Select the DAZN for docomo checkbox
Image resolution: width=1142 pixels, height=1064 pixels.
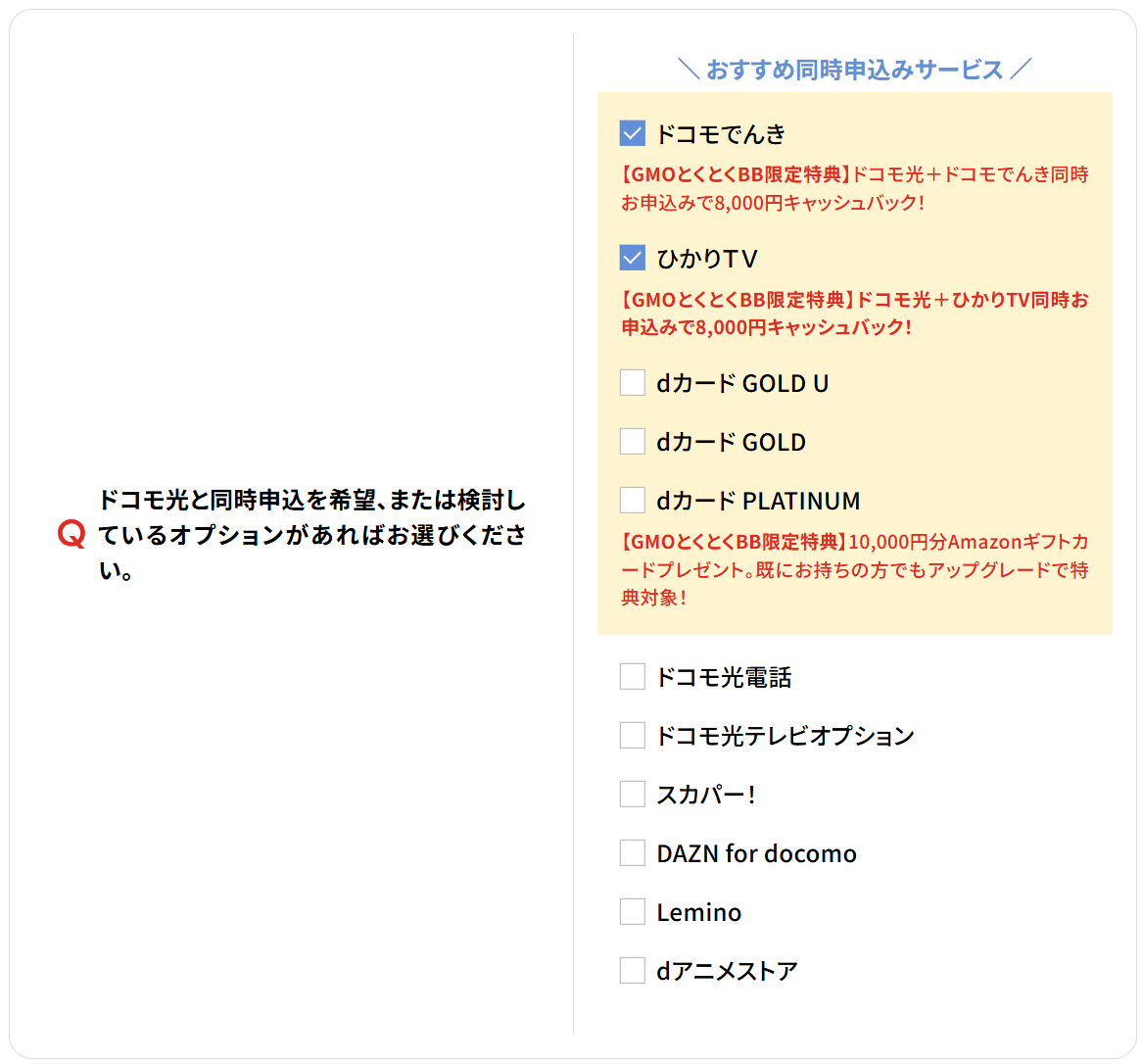[632, 852]
